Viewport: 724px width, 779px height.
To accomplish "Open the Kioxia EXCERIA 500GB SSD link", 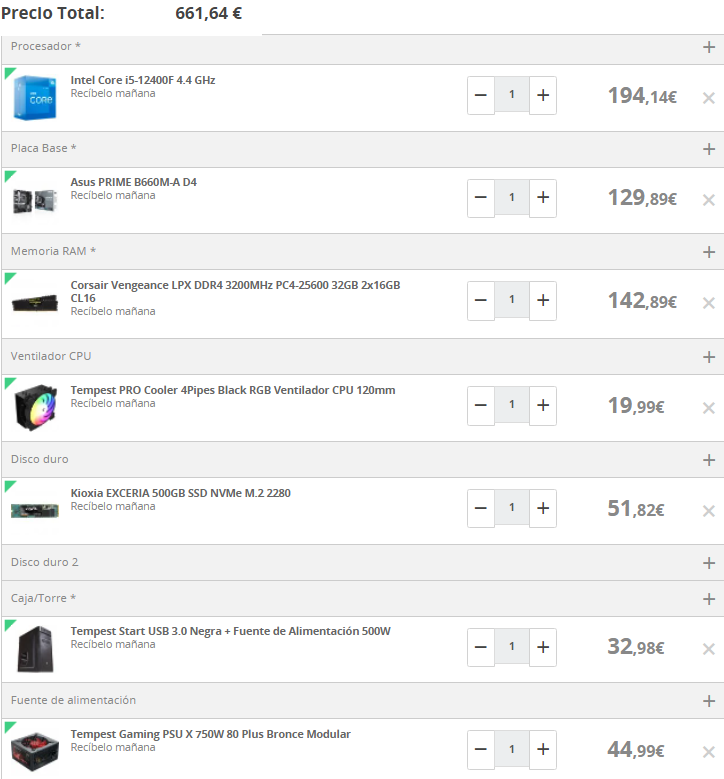I will tap(180, 493).
